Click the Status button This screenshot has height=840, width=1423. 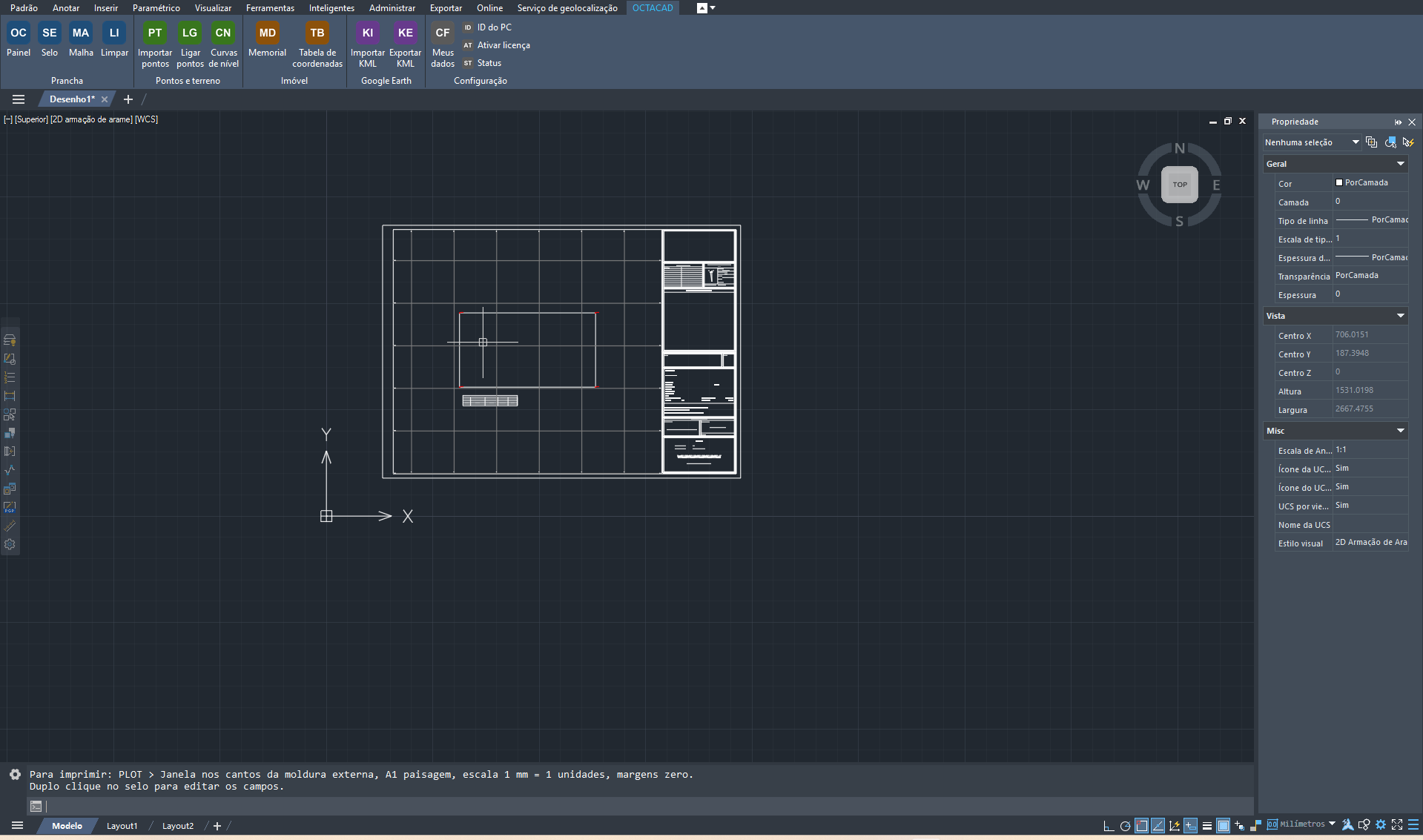tap(483, 63)
